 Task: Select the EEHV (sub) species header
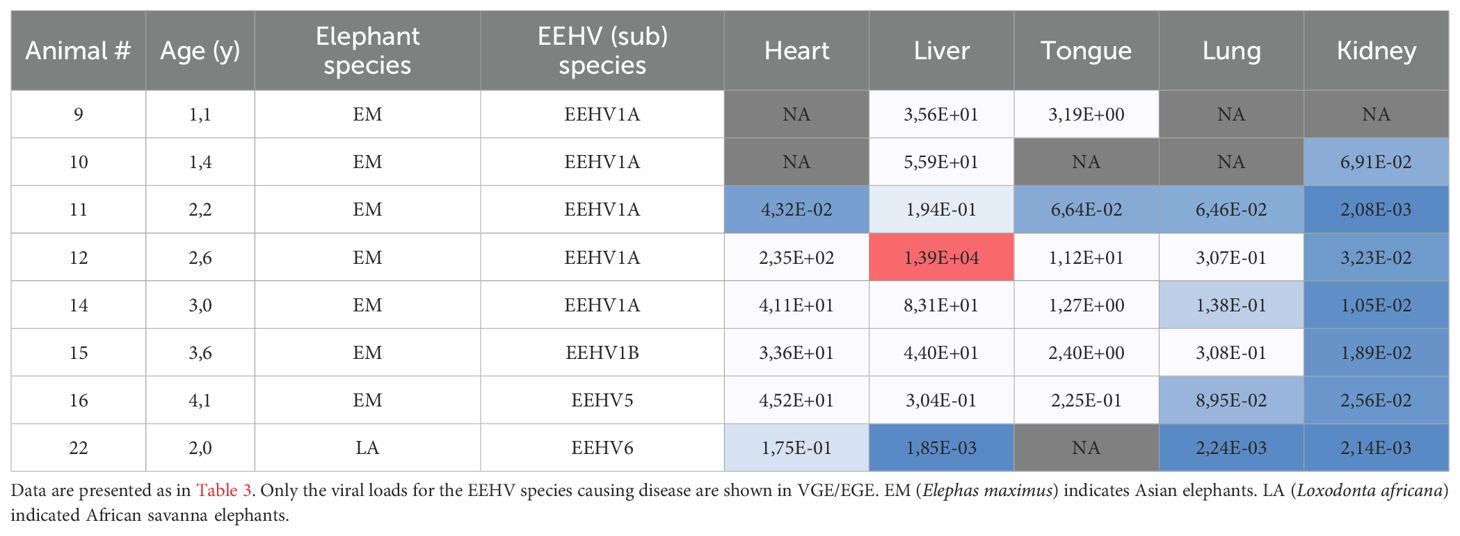[602, 51]
